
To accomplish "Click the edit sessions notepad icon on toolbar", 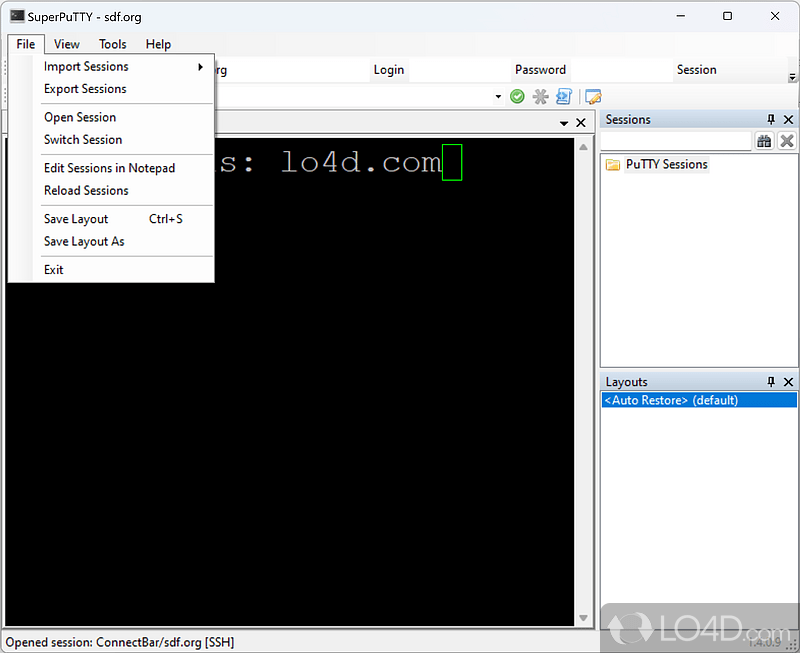I will [x=592, y=96].
